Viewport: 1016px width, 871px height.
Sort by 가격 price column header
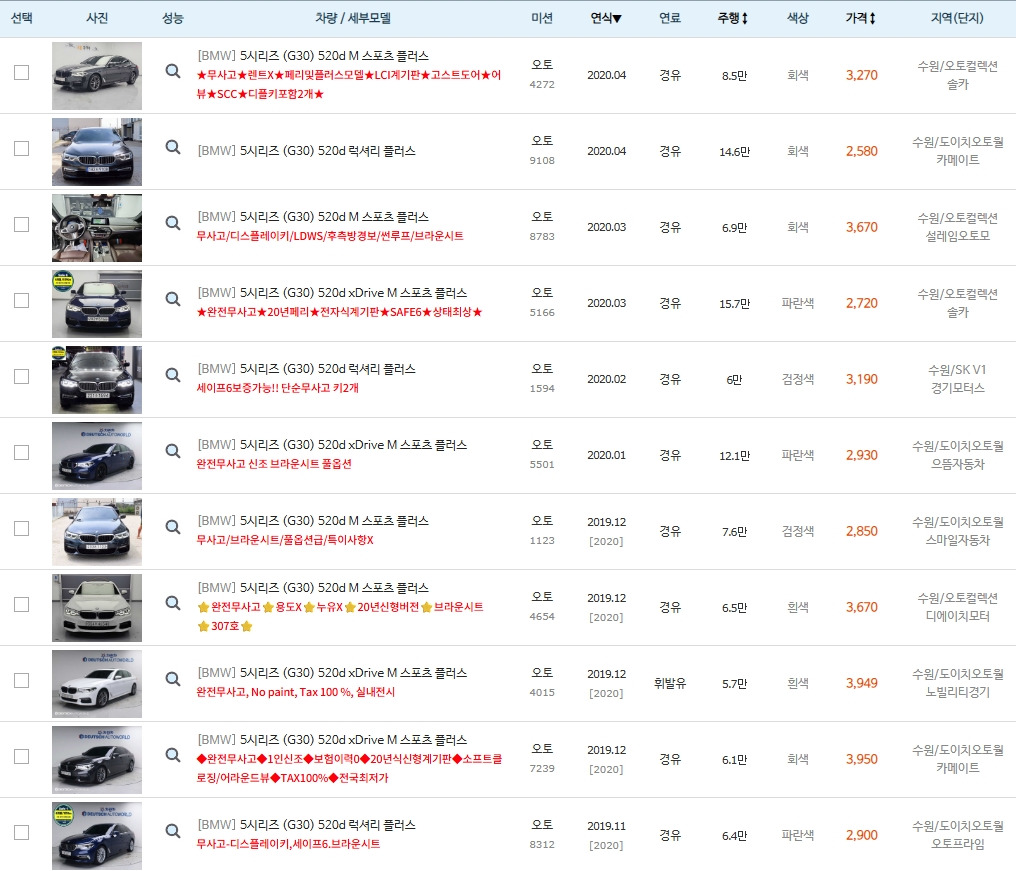[860, 18]
